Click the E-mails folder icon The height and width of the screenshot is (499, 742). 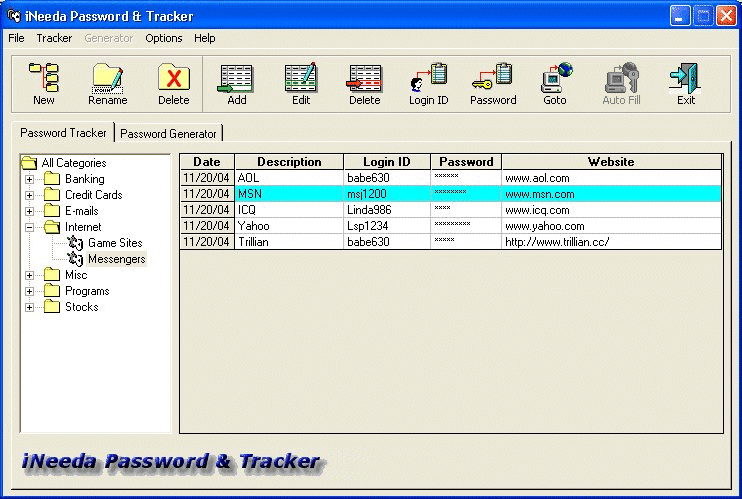pyautogui.click(x=52, y=211)
